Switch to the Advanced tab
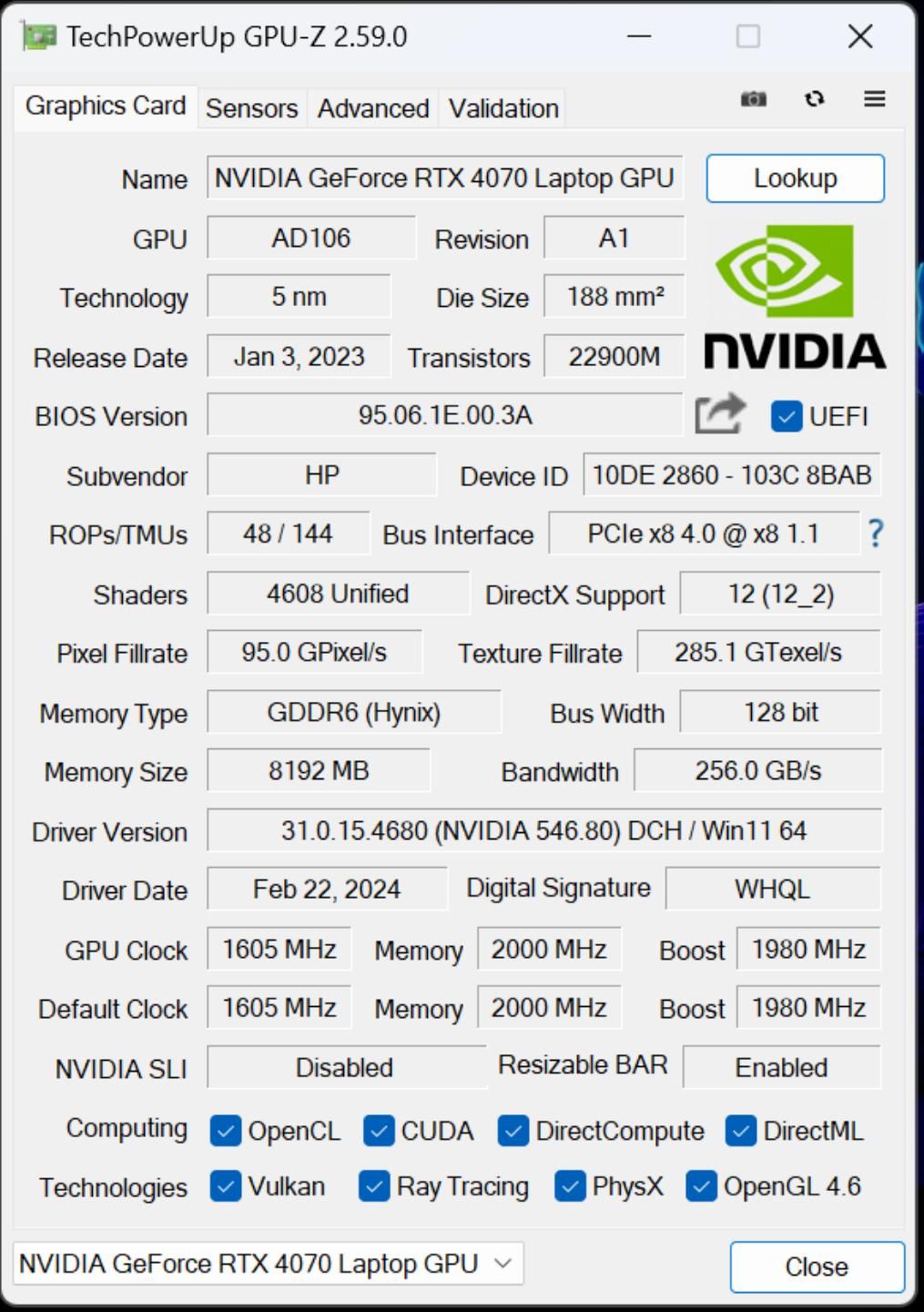Image resolution: width=924 pixels, height=1312 pixels. tap(373, 108)
